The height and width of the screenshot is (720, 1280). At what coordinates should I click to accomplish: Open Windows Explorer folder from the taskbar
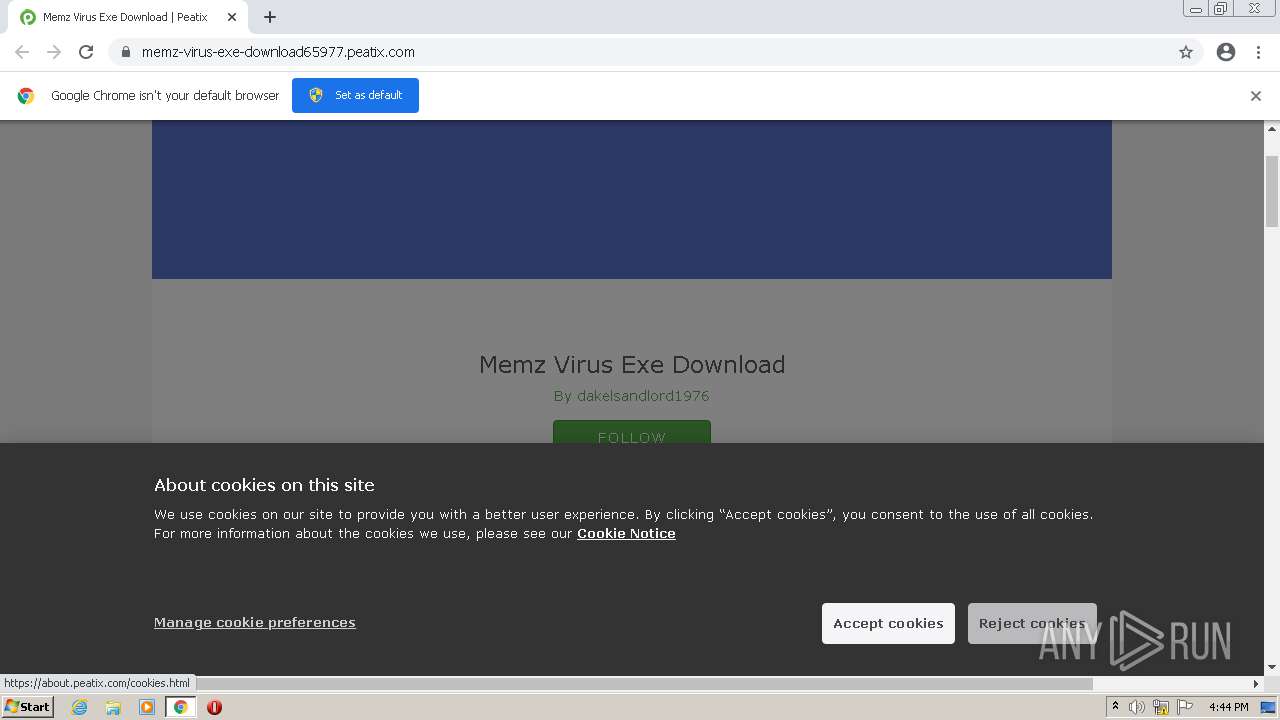(x=113, y=707)
